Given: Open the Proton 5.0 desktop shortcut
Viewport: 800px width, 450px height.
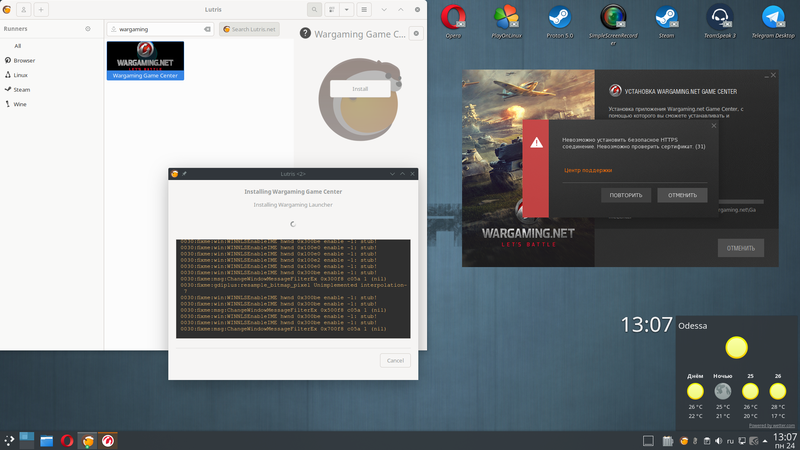Looking at the screenshot, I should click(x=560, y=21).
